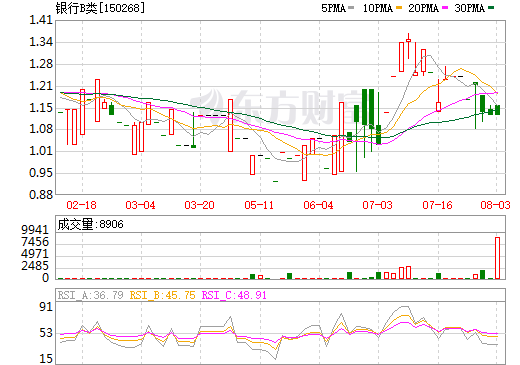Click the 07-16 date axis label
Viewport: 520px width, 365px height.
pos(437,205)
